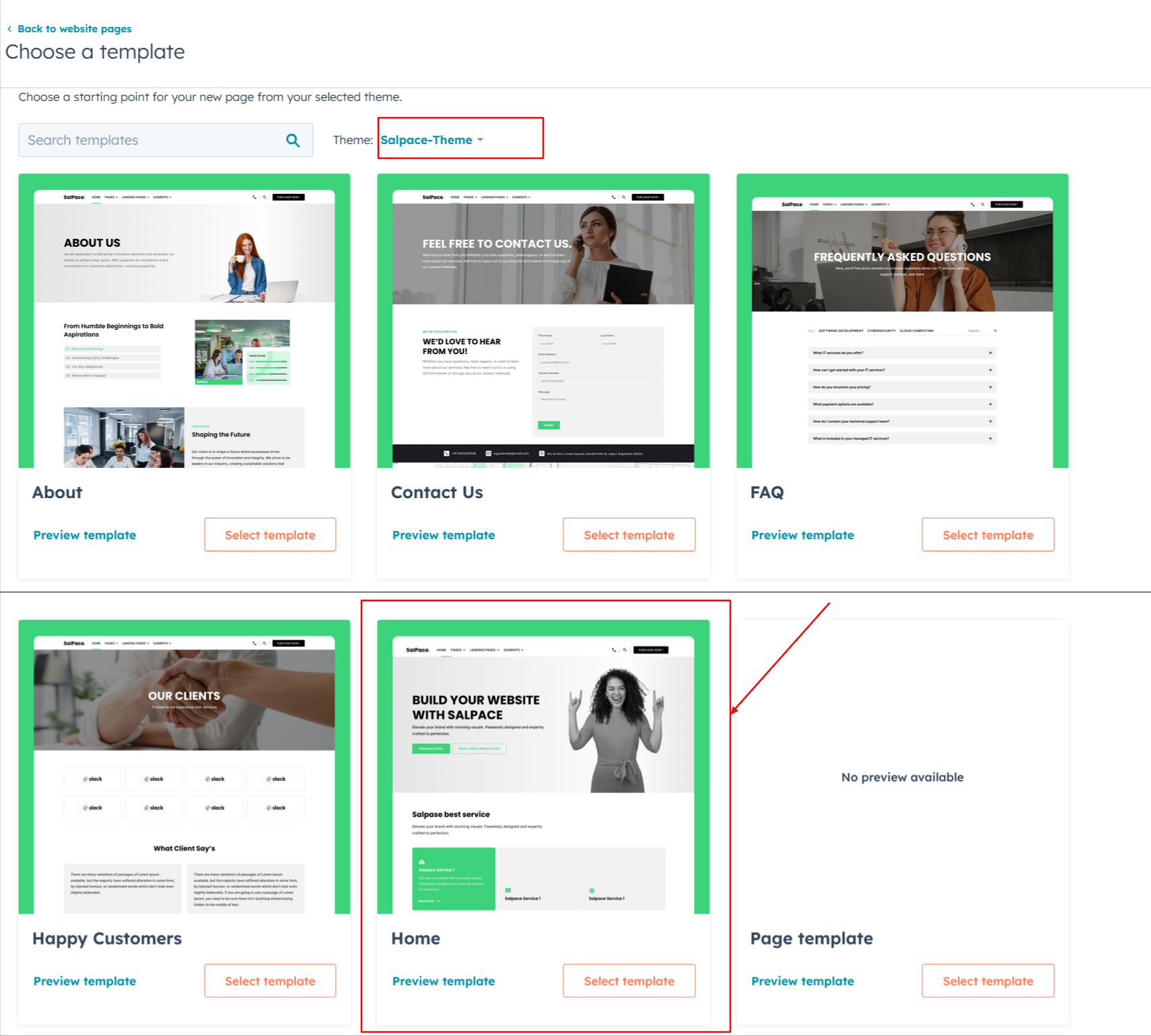Preview the Contact Us template
The height and width of the screenshot is (1036, 1151).
click(x=444, y=535)
